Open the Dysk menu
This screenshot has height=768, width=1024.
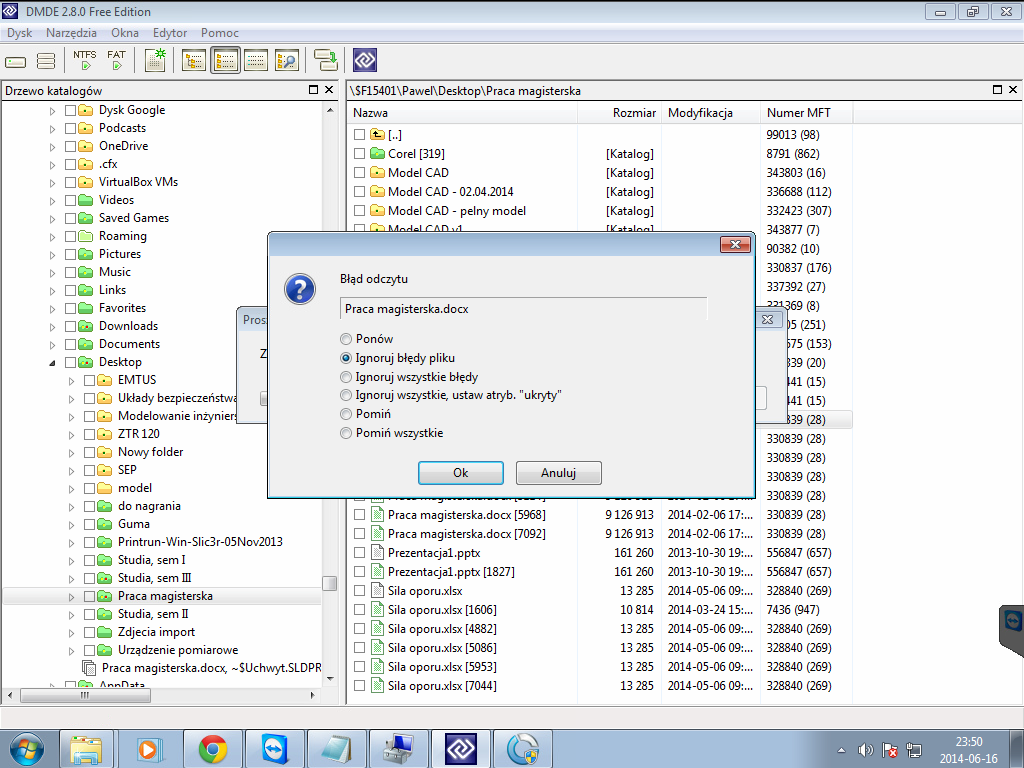coord(20,33)
